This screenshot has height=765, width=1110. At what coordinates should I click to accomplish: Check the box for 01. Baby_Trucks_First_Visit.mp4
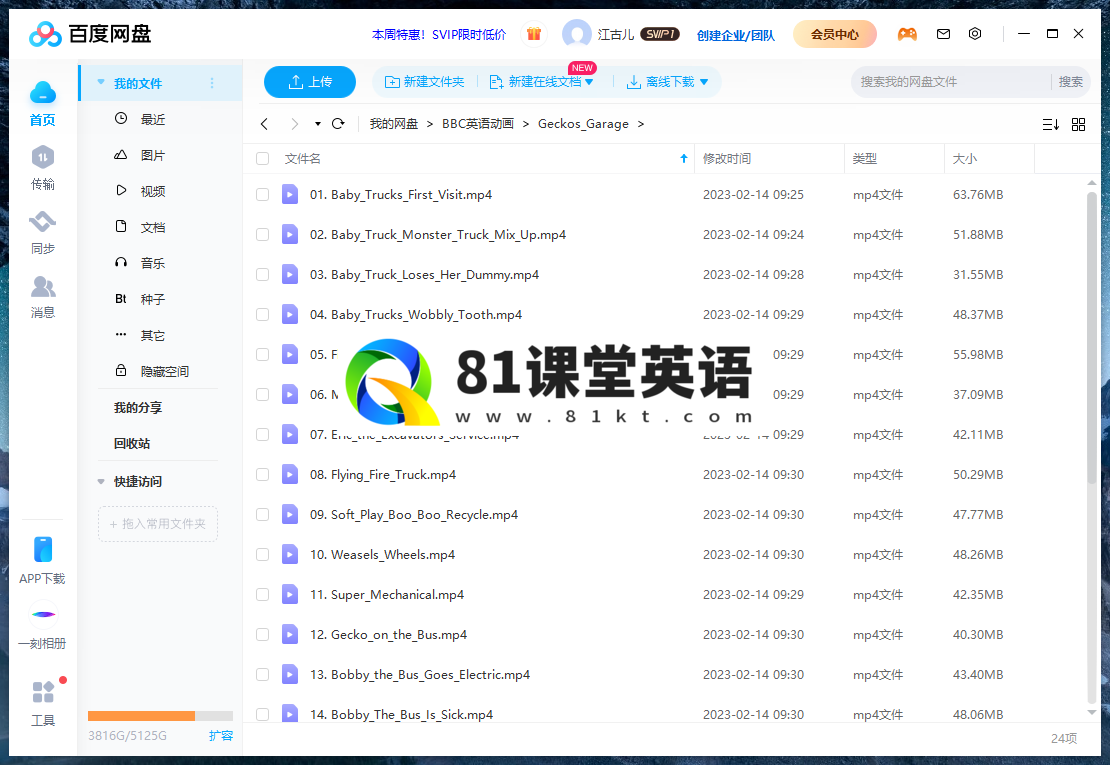click(263, 195)
